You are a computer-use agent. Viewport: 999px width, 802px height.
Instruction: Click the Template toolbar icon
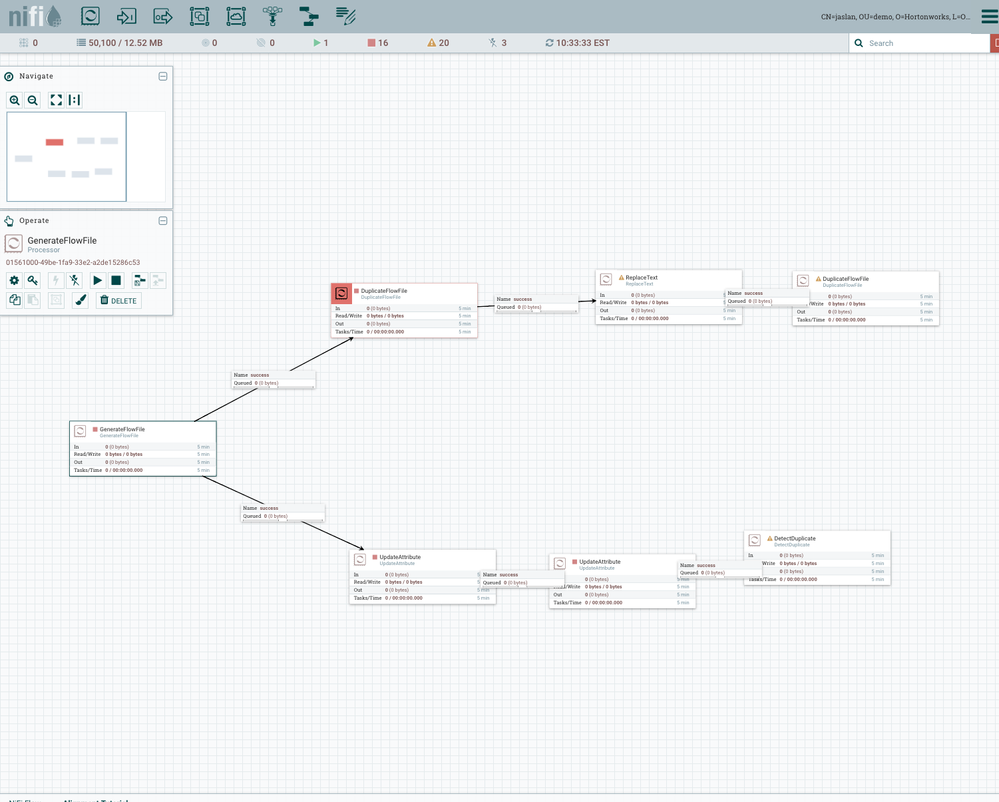309,16
